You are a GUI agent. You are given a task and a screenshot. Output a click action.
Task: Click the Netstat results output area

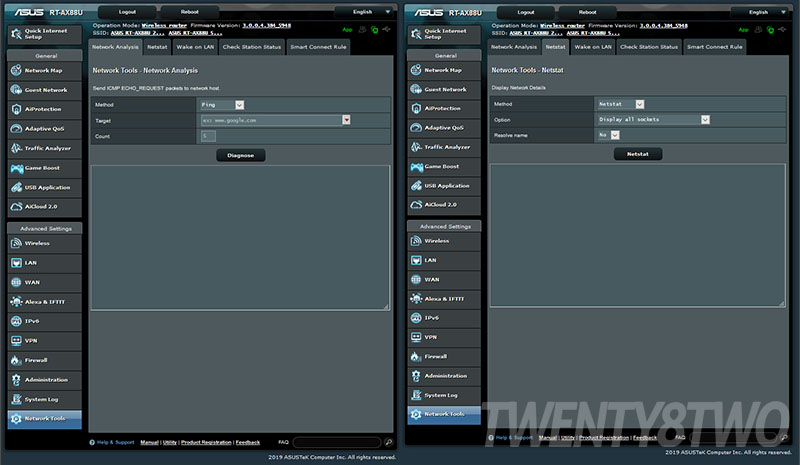pos(638,235)
